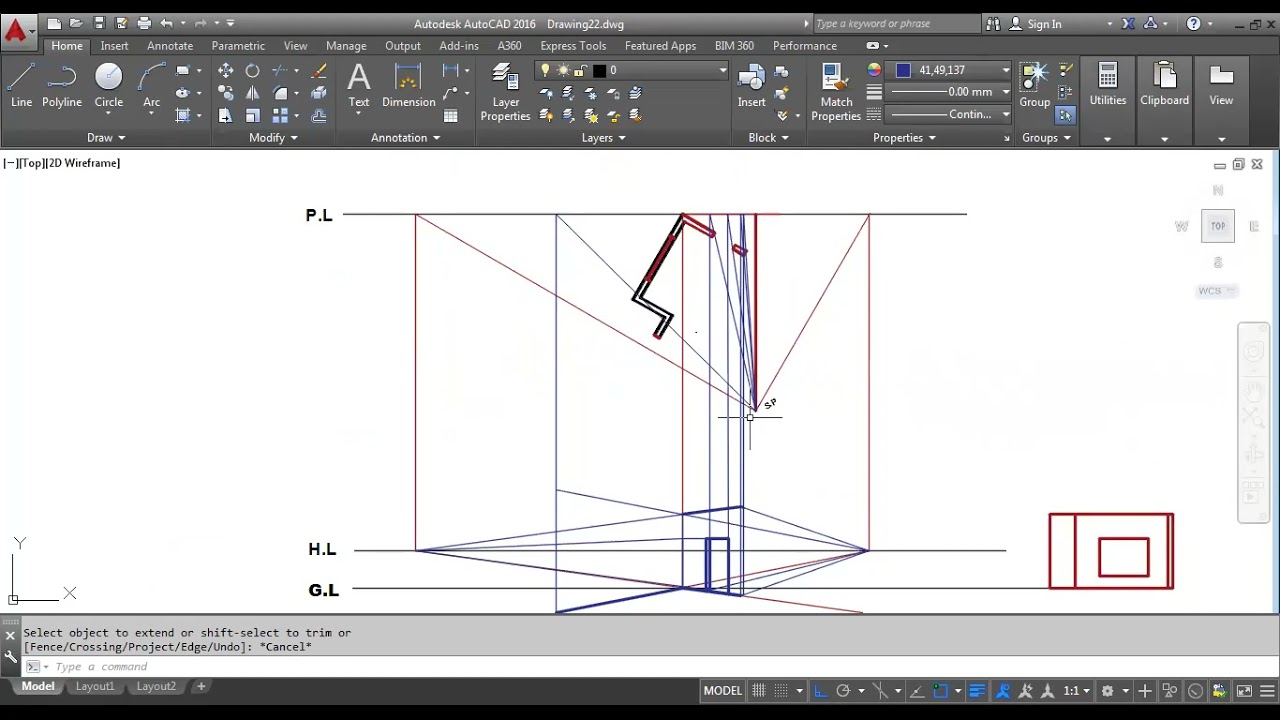Screen dimensions: 1280x720
Task: Activate the Copy tool in the Modify panel
Action: coord(225,93)
